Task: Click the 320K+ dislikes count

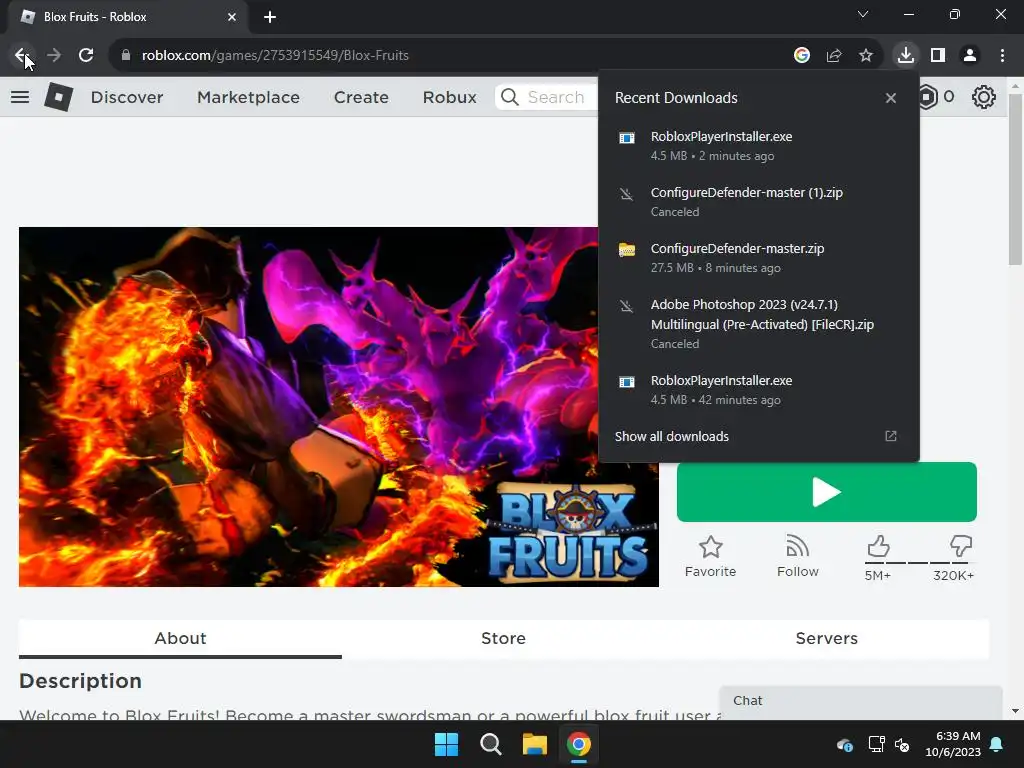Action: coord(953,575)
